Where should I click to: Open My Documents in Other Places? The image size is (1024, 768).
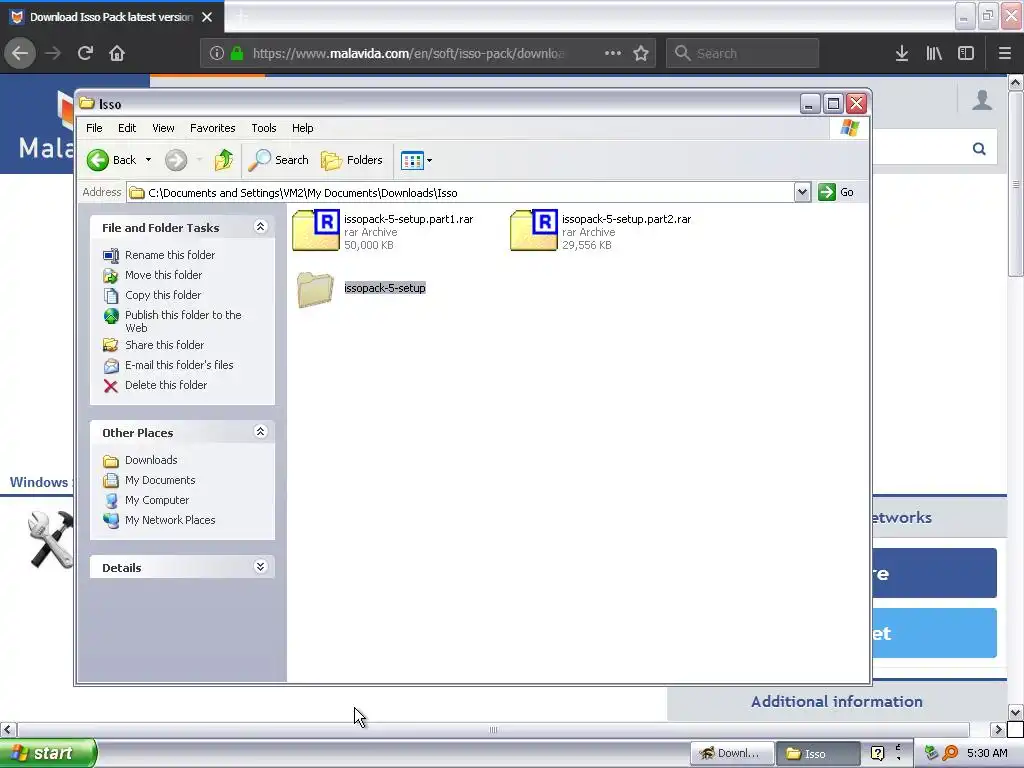[160, 480]
